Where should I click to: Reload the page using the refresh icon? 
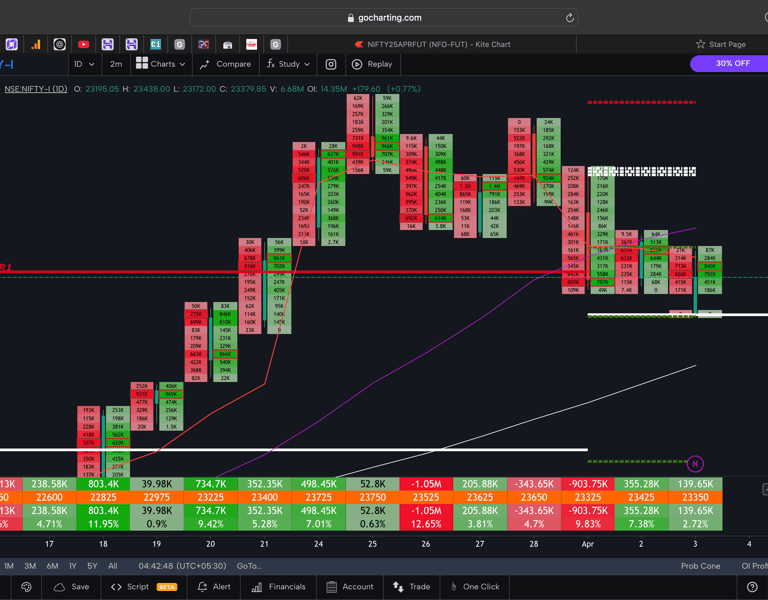(569, 18)
